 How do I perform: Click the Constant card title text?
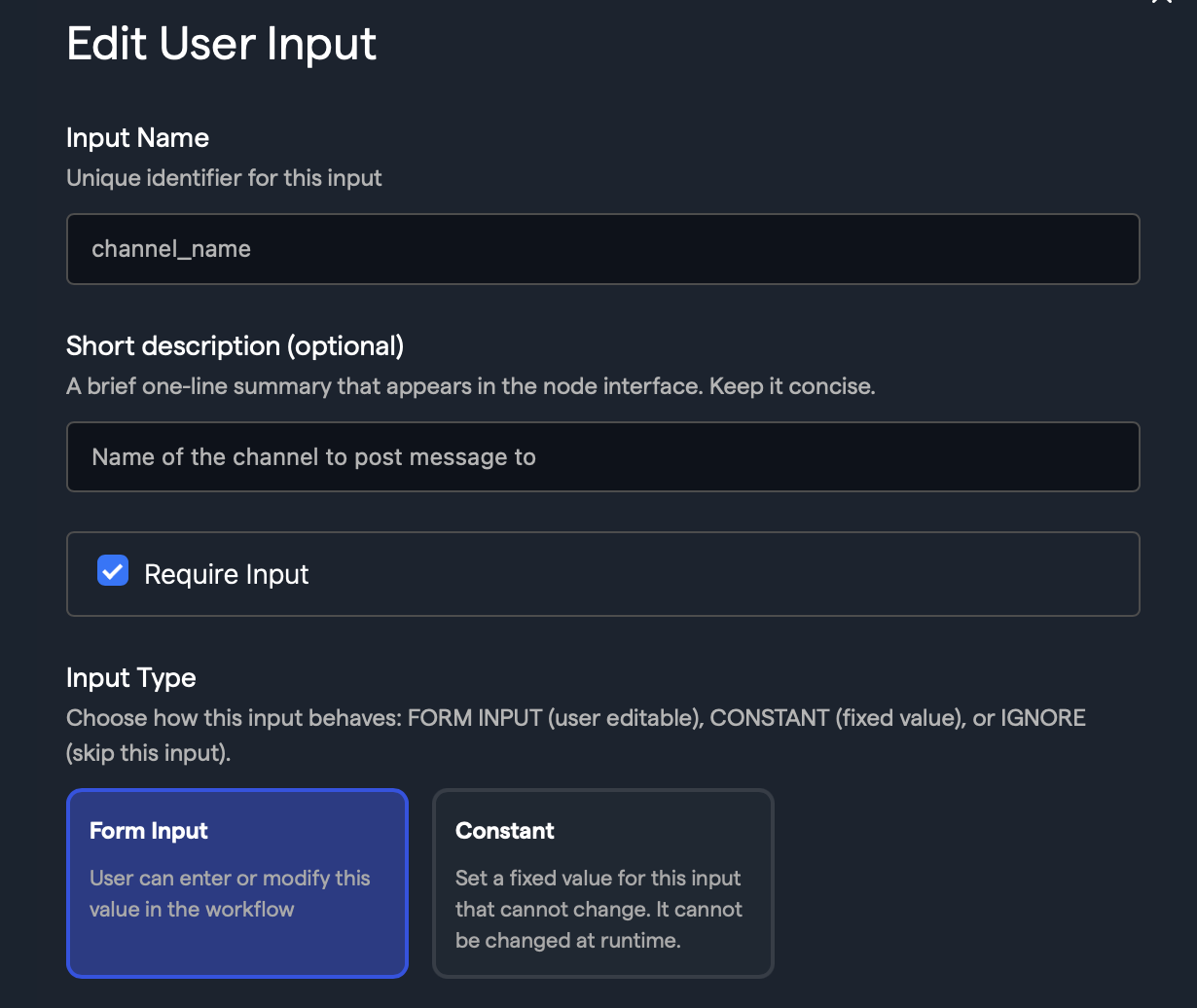point(504,831)
